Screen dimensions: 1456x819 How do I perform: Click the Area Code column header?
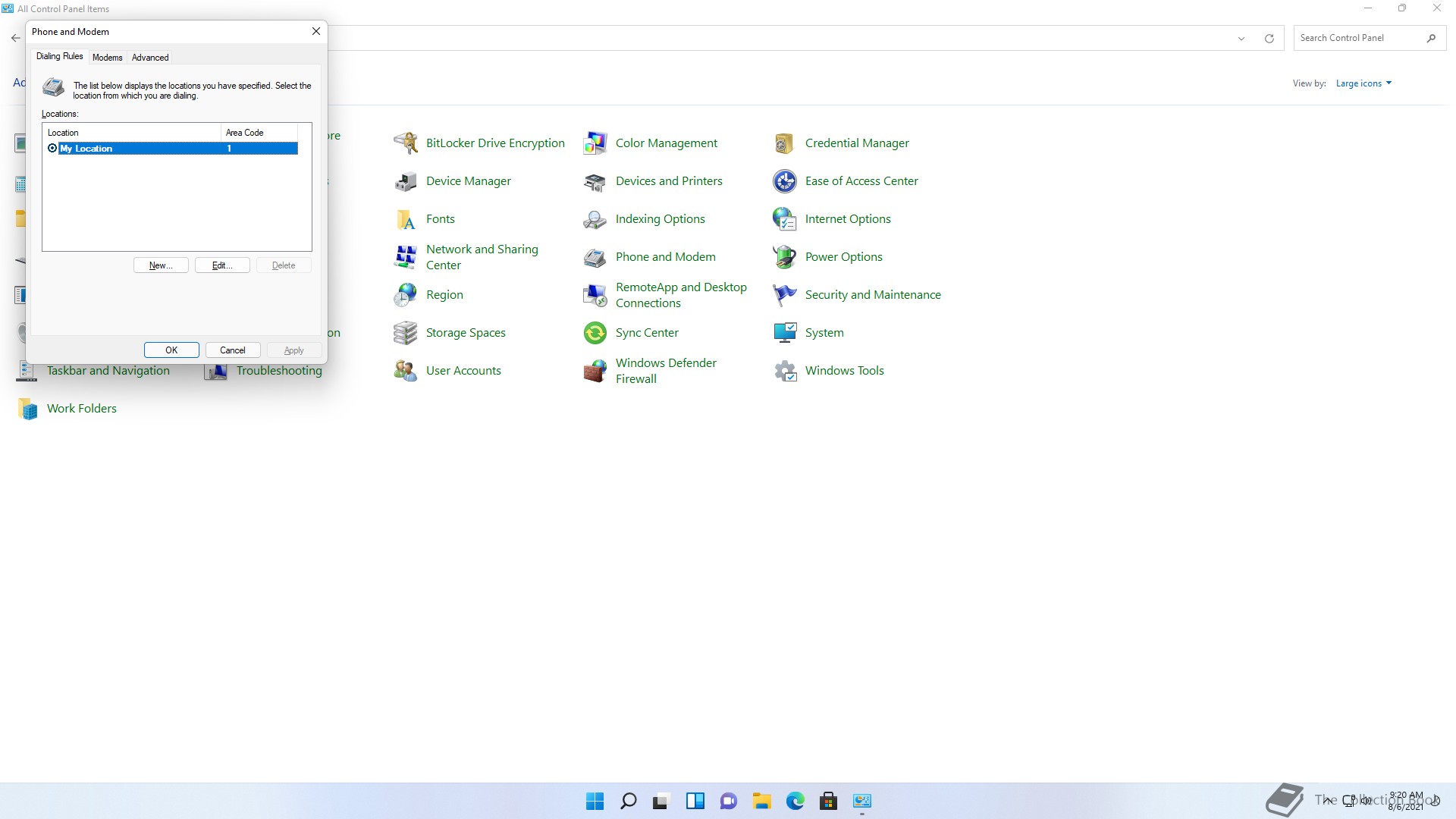click(x=259, y=133)
